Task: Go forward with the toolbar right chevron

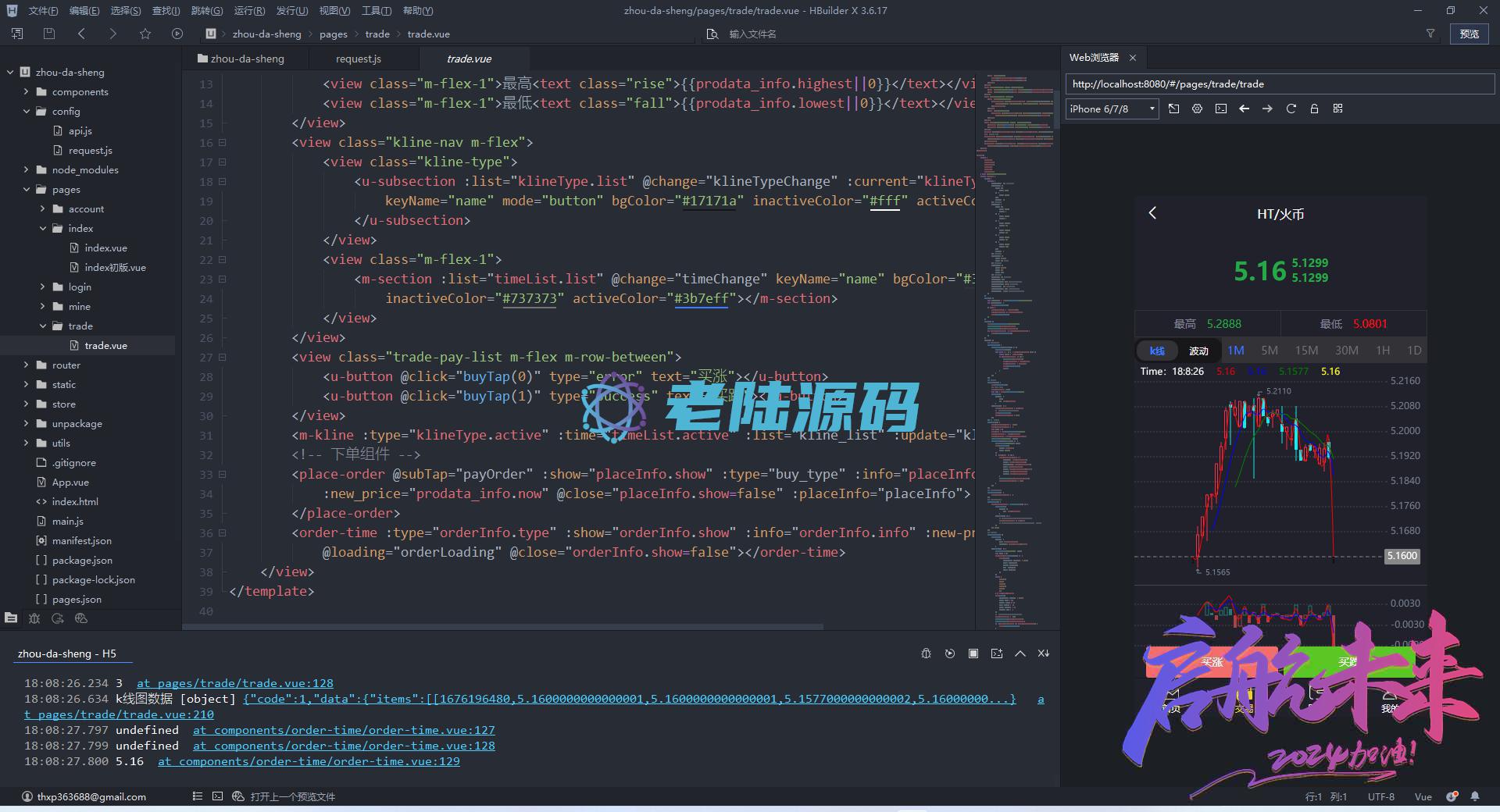Action: 113,34
